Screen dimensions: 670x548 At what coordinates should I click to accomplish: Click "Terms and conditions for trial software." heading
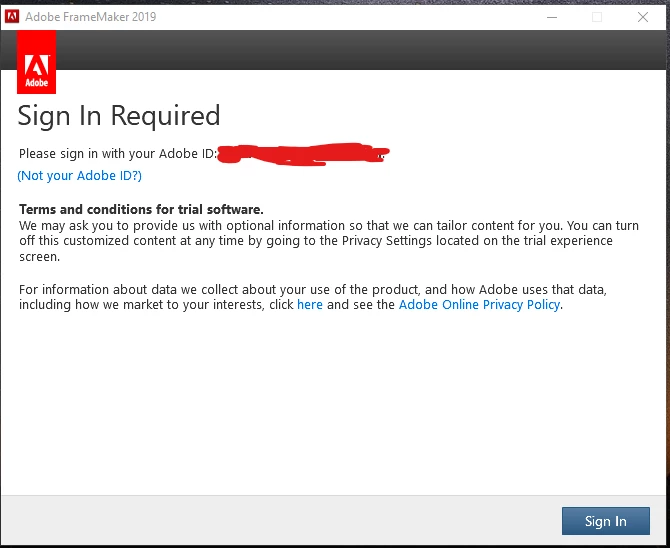click(141, 209)
